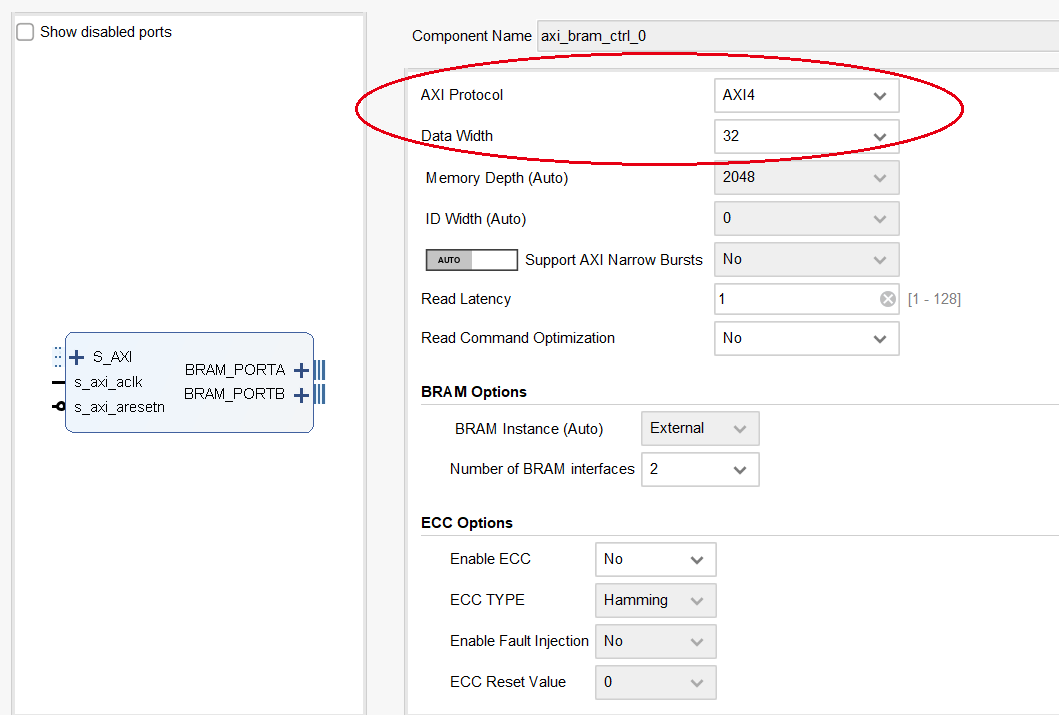Click the s_axi_aclk port label
1059x715 pixels.
coord(108,382)
